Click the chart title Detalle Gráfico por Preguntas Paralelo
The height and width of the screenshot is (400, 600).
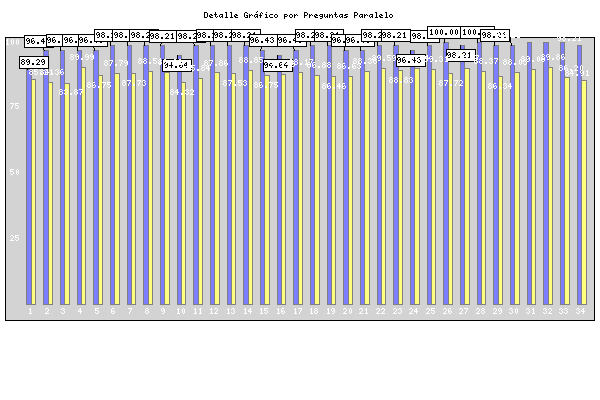298,15
